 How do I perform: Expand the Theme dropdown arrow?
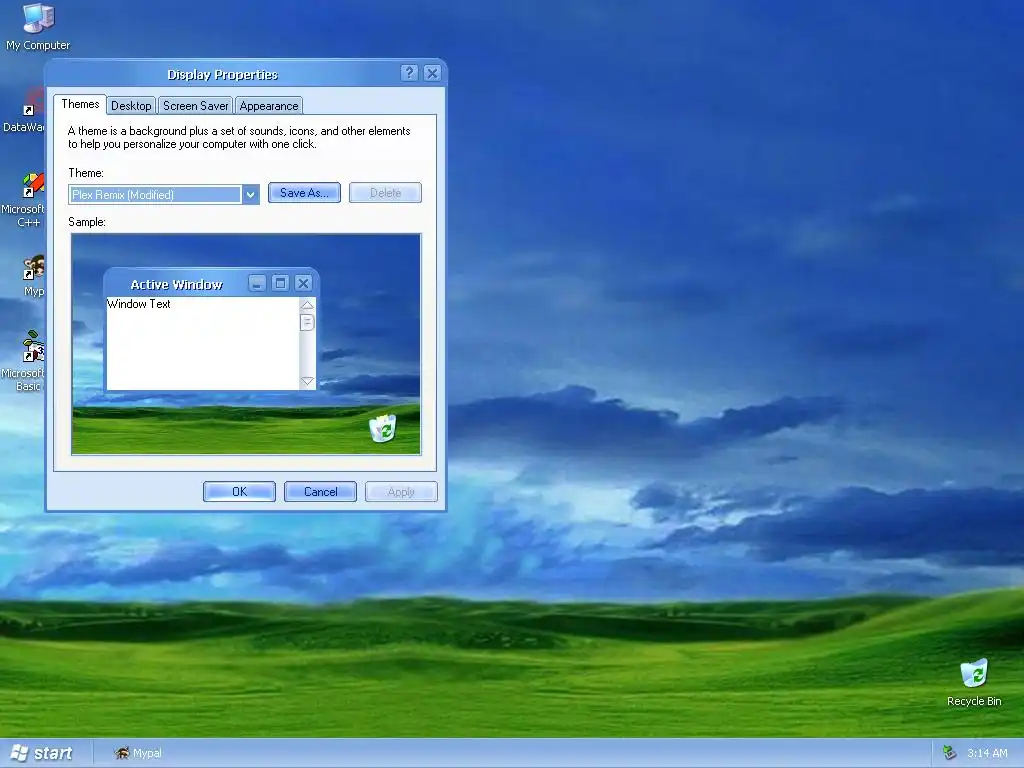250,195
